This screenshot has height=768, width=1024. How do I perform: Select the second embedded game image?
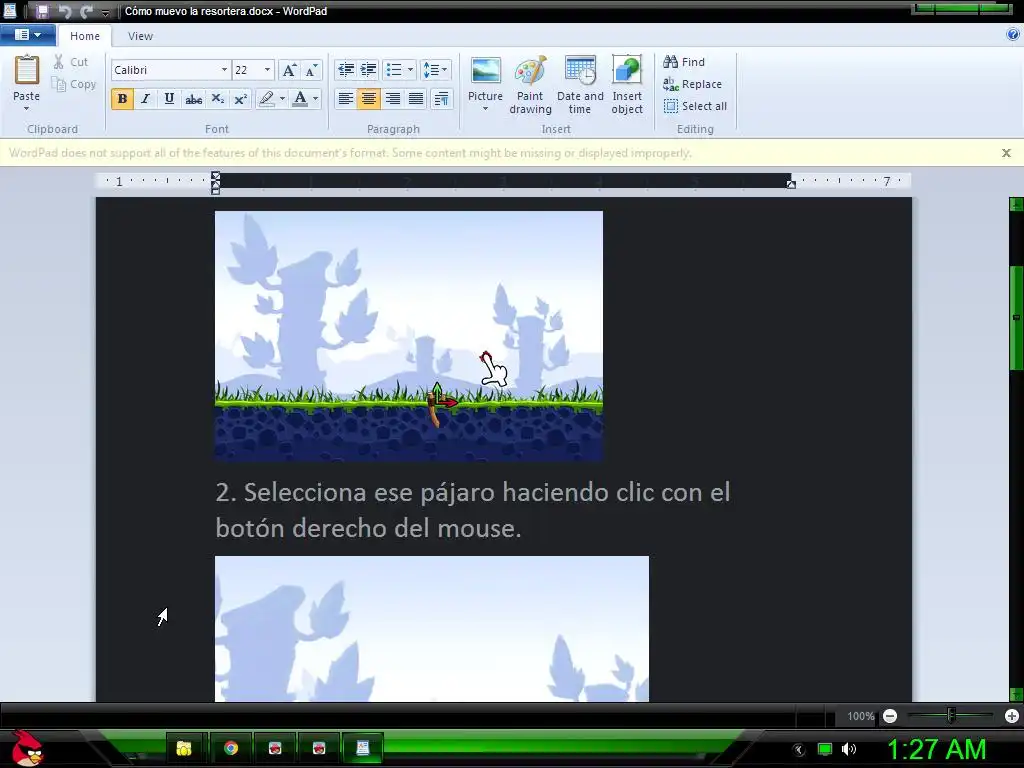pyautogui.click(x=432, y=629)
